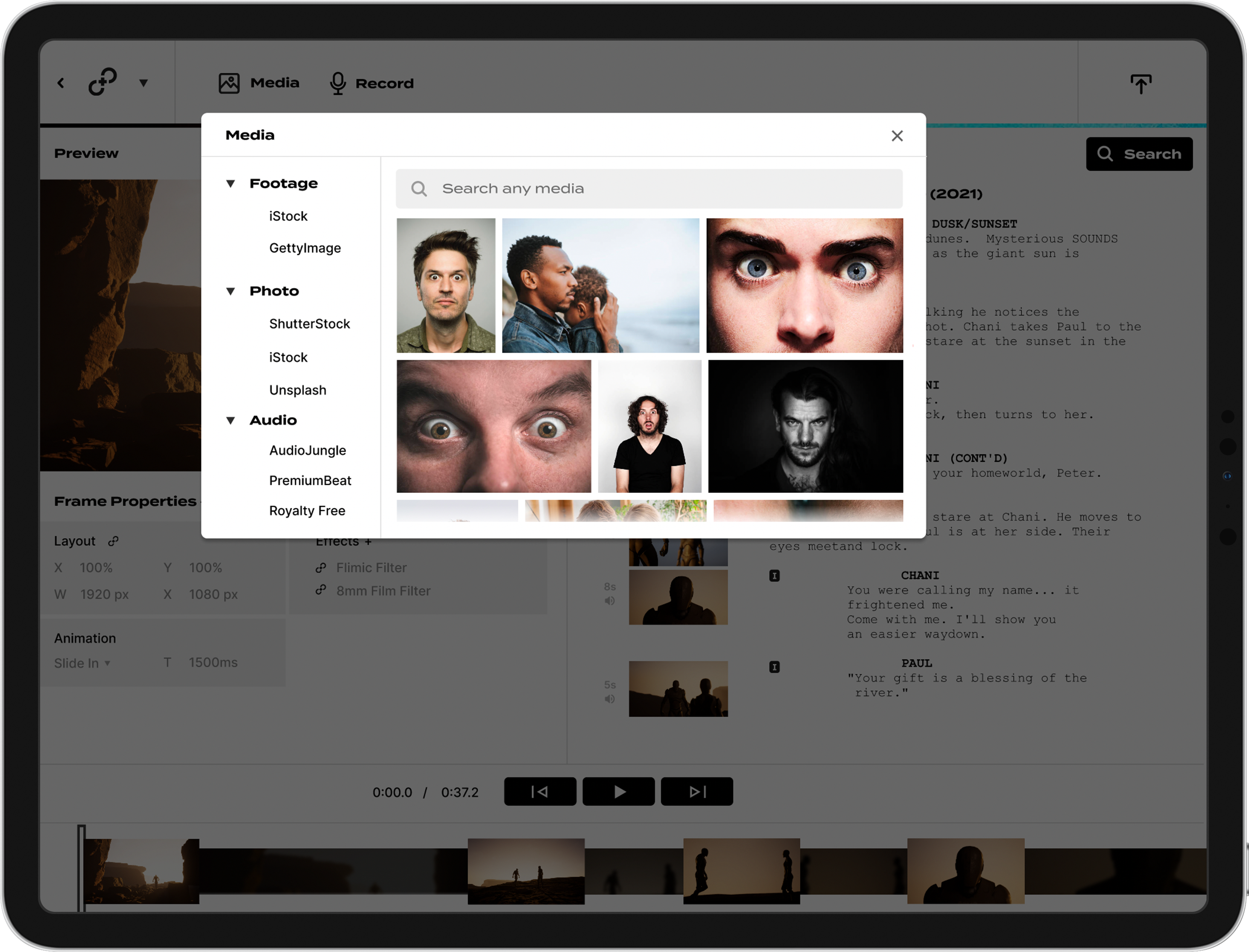Image resolution: width=1249 pixels, height=952 pixels.
Task: Click link icon beside 8mm Film Filter
Action: click(321, 590)
